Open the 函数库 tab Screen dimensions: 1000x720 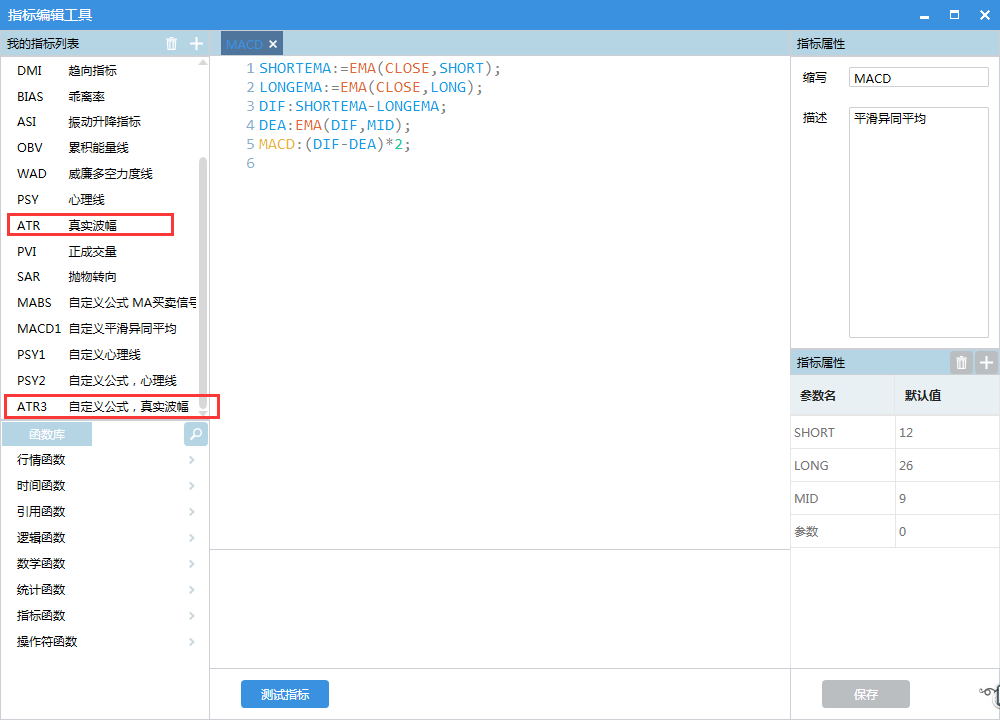point(47,434)
